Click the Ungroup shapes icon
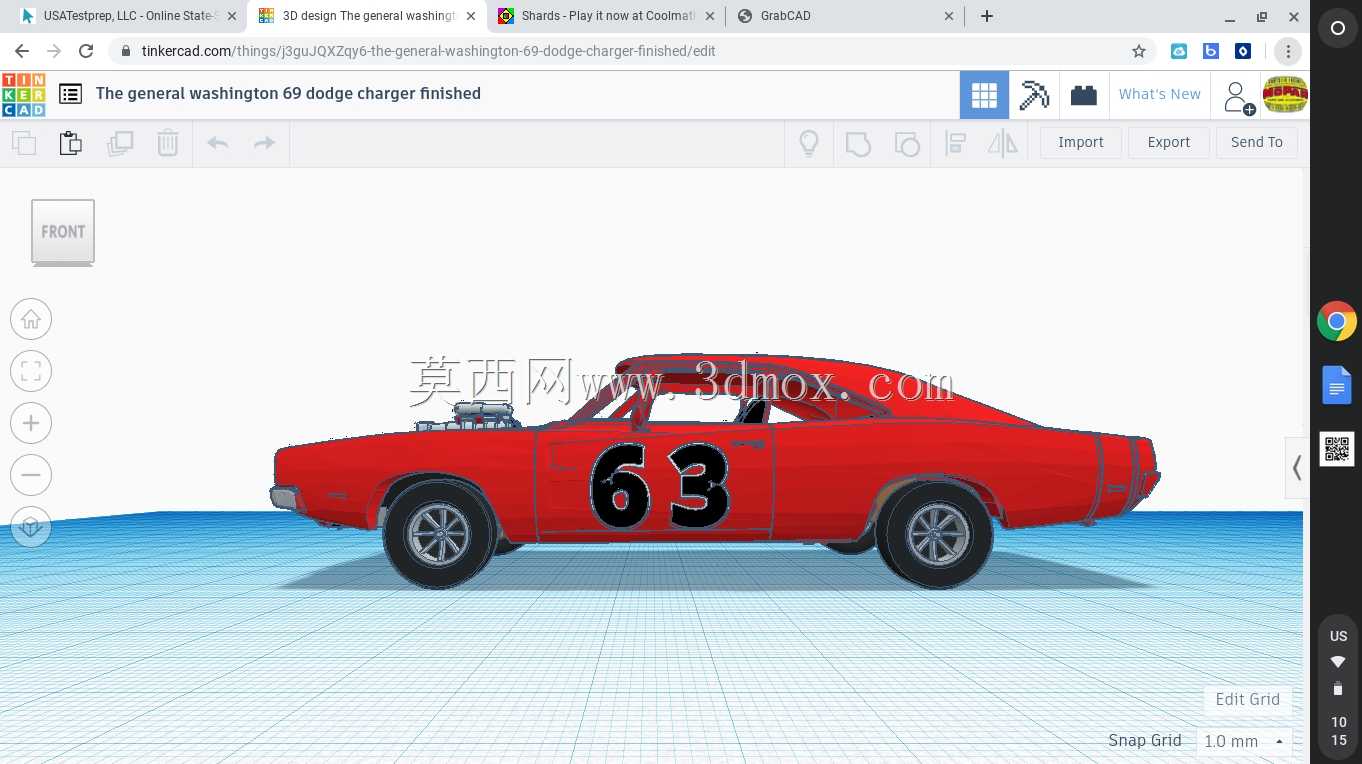Image resolution: width=1362 pixels, height=764 pixels. click(907, 143)
